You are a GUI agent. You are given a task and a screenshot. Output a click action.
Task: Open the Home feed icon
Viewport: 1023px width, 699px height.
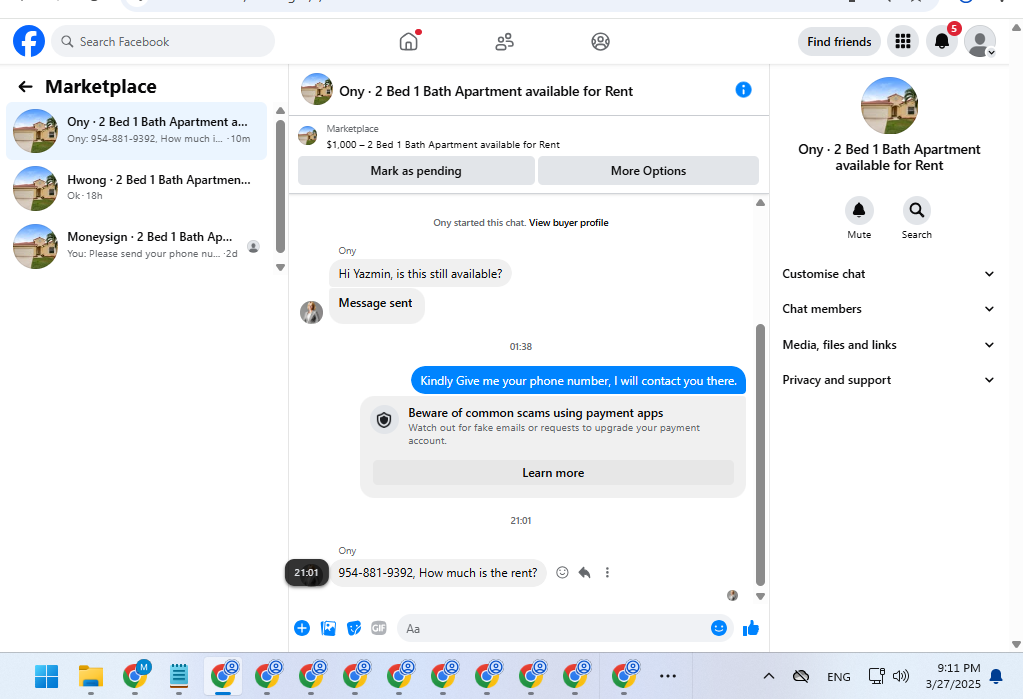point(408,41)
